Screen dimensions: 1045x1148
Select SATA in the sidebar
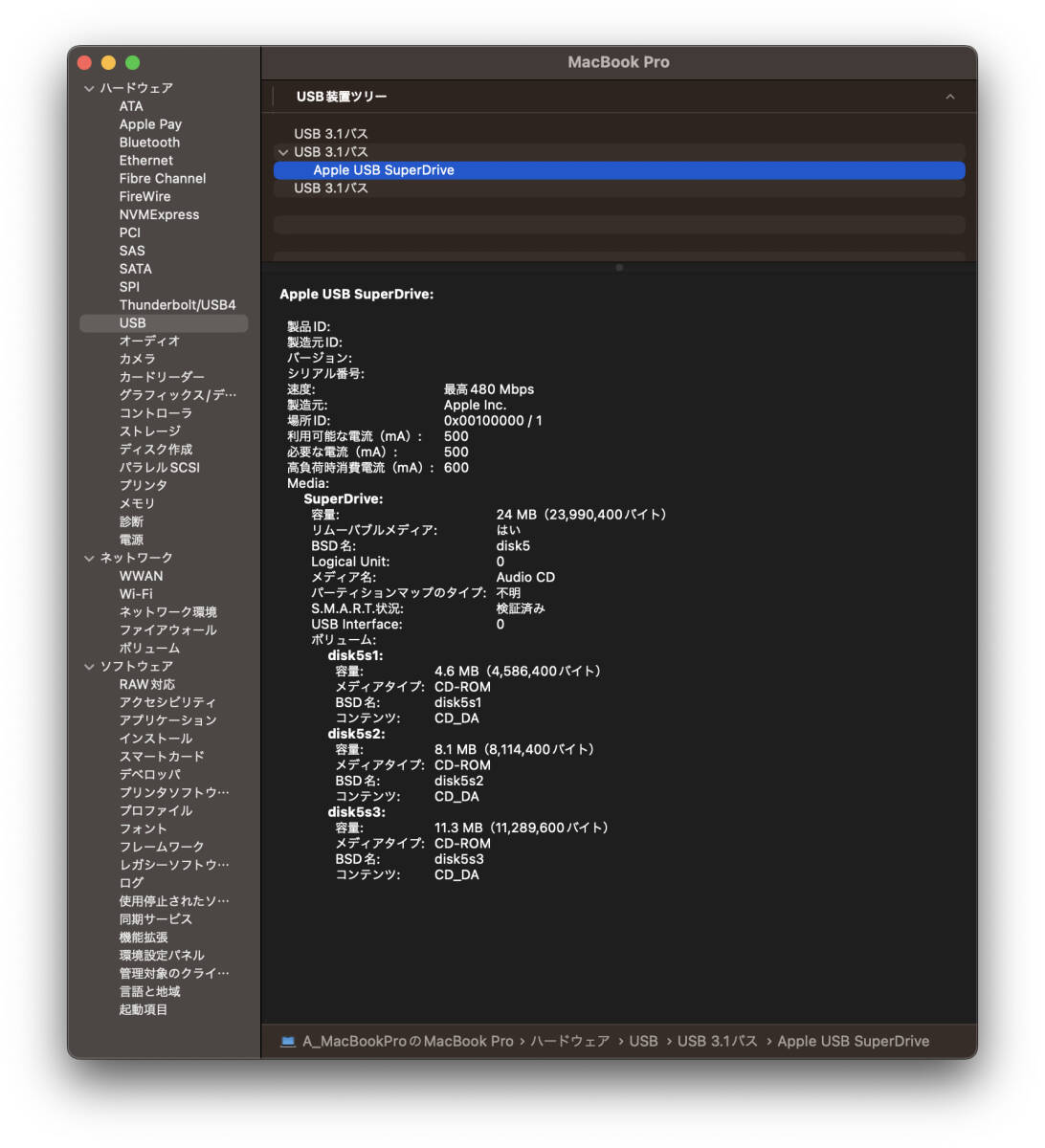tap(135, 269)
